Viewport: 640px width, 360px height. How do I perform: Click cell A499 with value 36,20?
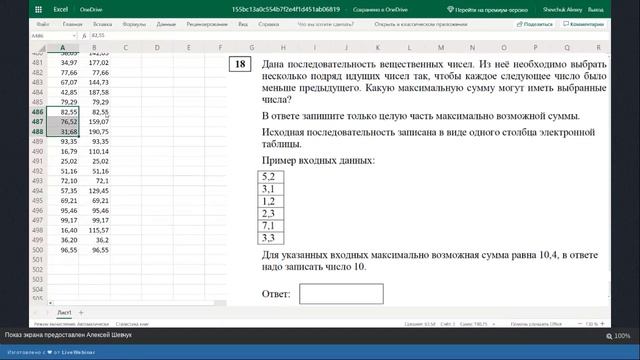tap(63, 240)
